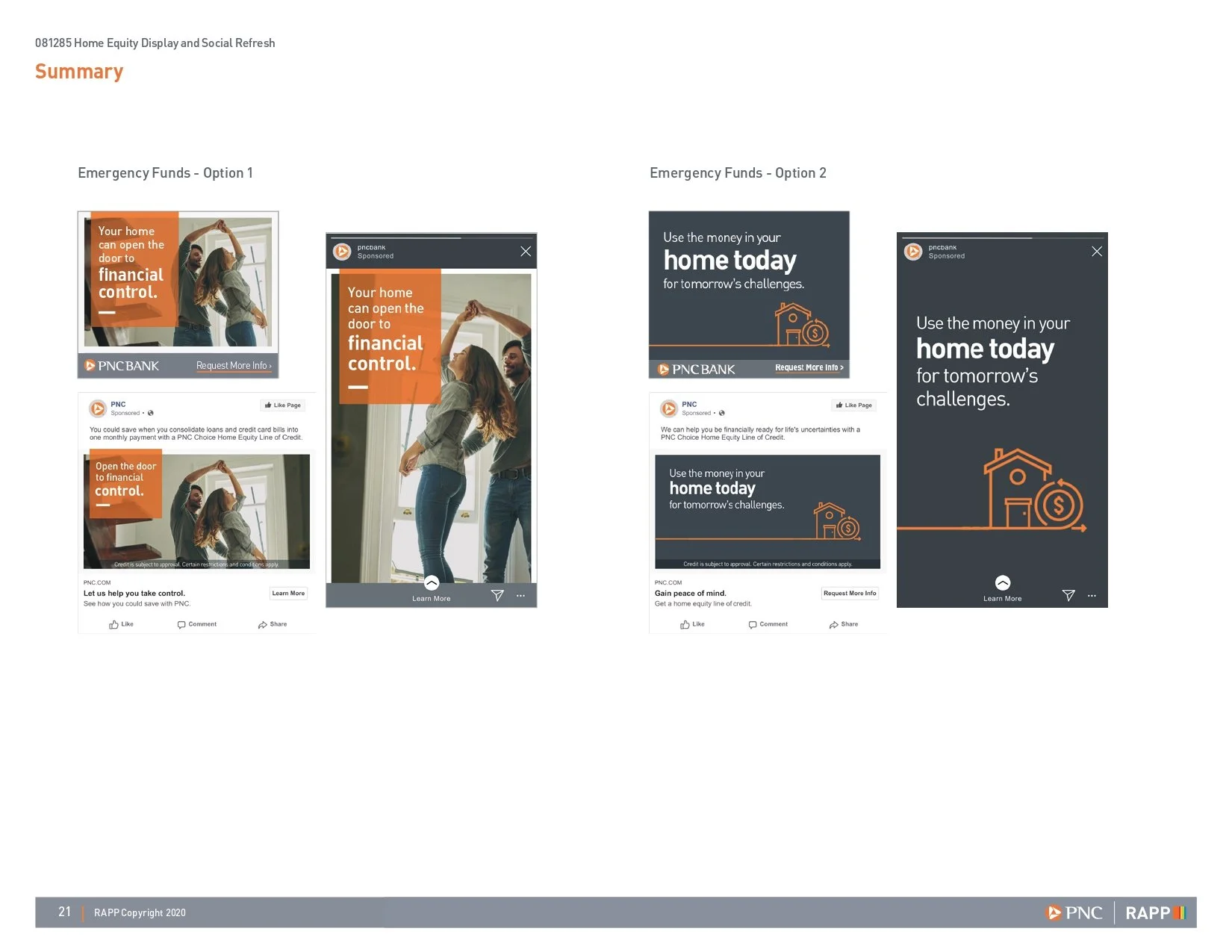The image size is (1232, 952).
Task: Click 'Emergency Funds - Option 1' heading
Action: (x=166, y=173)
